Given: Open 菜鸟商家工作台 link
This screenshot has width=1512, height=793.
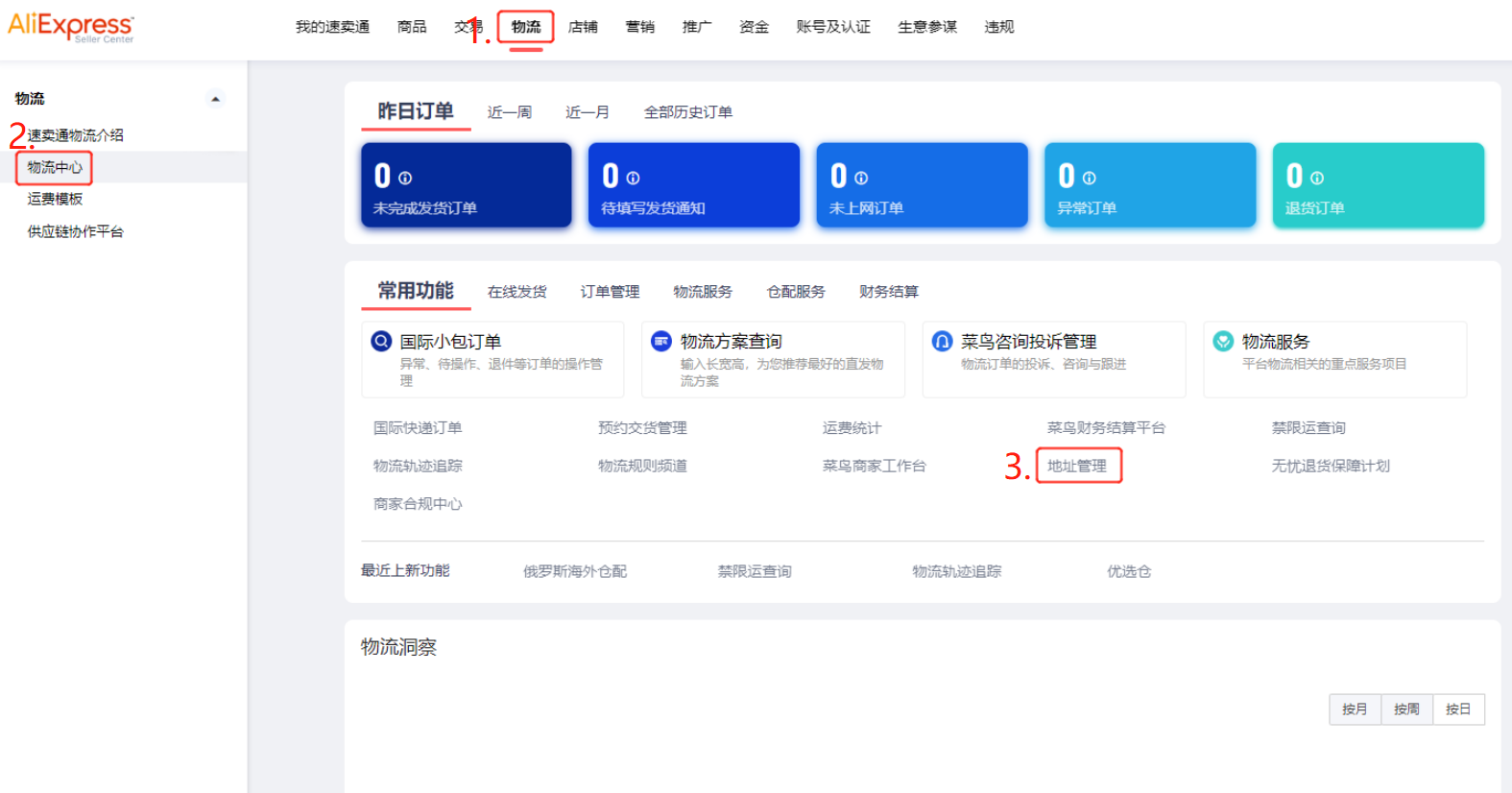Looking at the screenshot, I should click(874, 467).
